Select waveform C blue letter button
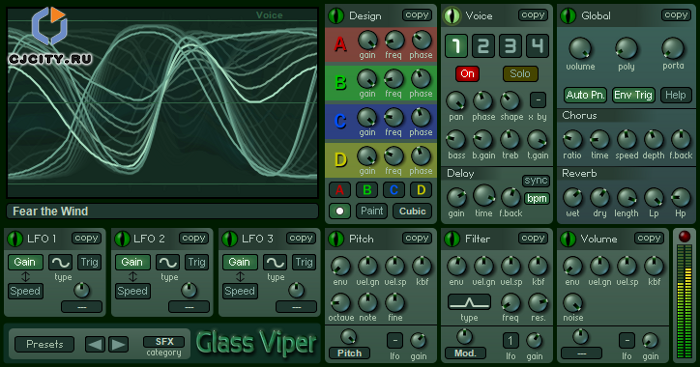 [394, 190]
